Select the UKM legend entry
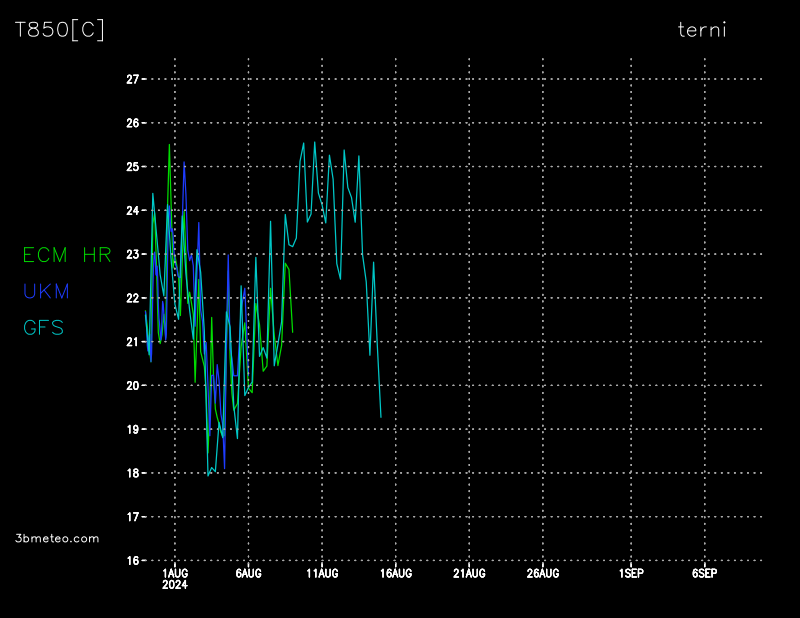 coord(46,292)
